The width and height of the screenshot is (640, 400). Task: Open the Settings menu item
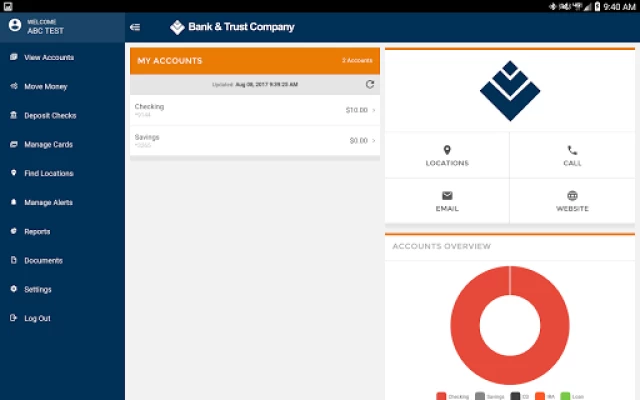coord(38,290)
